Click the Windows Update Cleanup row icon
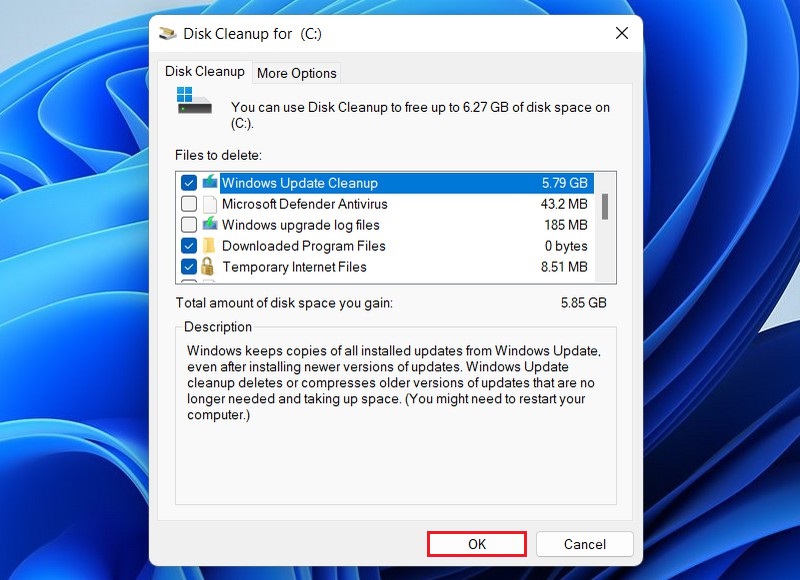 (210, 182)
